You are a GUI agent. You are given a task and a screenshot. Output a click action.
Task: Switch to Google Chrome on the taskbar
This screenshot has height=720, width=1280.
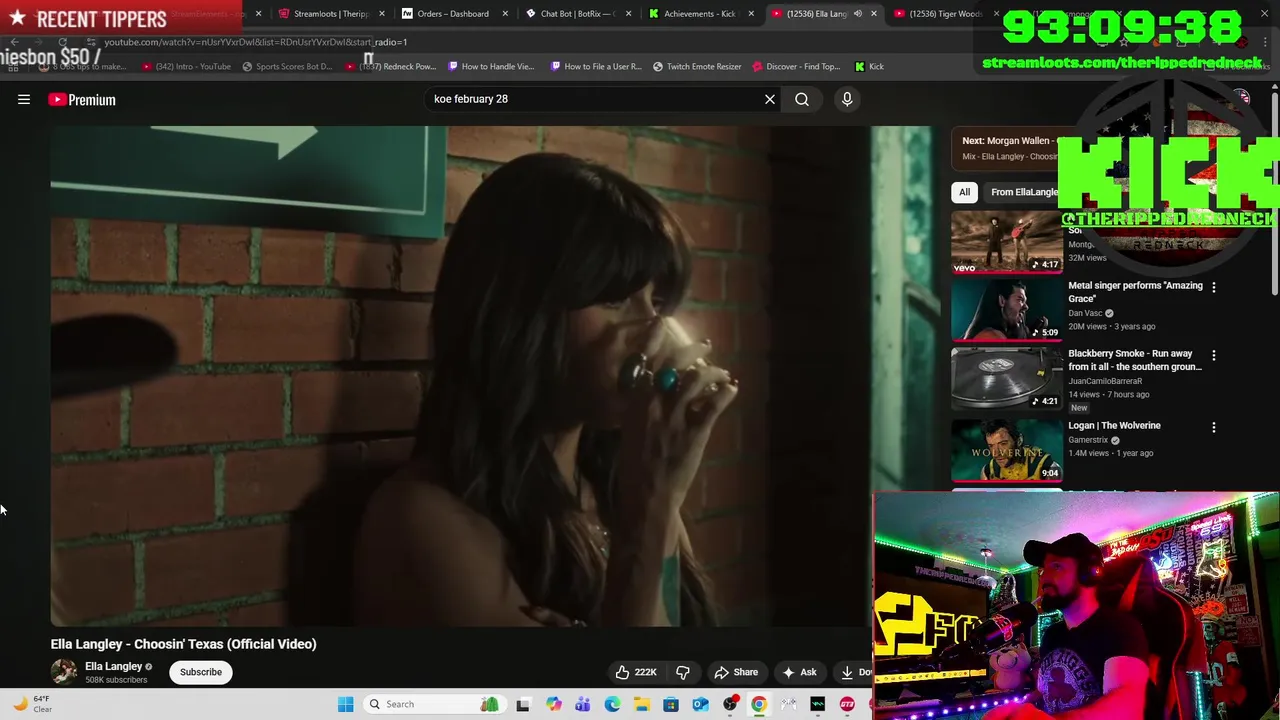point(759,704)
